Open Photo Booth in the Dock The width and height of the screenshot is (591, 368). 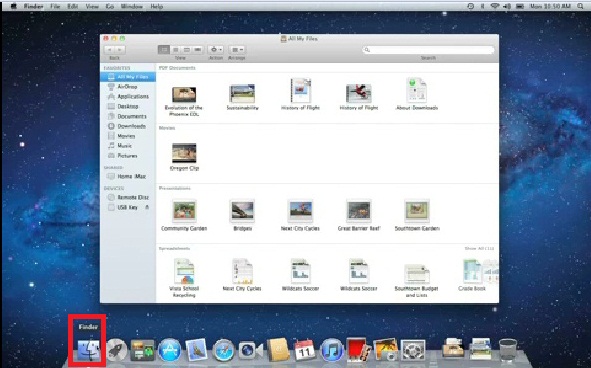click(x=357, y=350)
